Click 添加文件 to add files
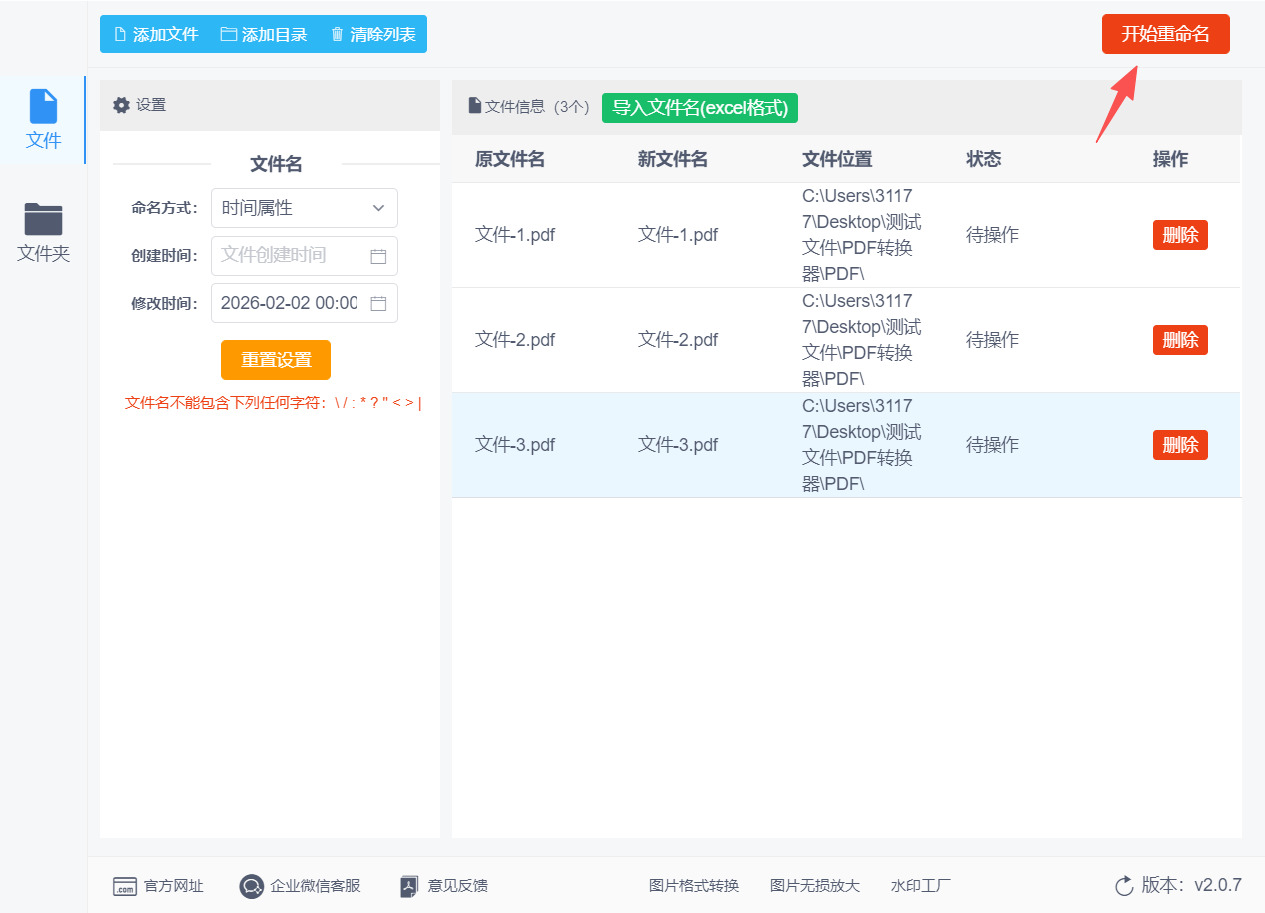Image resolution: width=1265 pixels, height=913 pixels. pos(155,34)
